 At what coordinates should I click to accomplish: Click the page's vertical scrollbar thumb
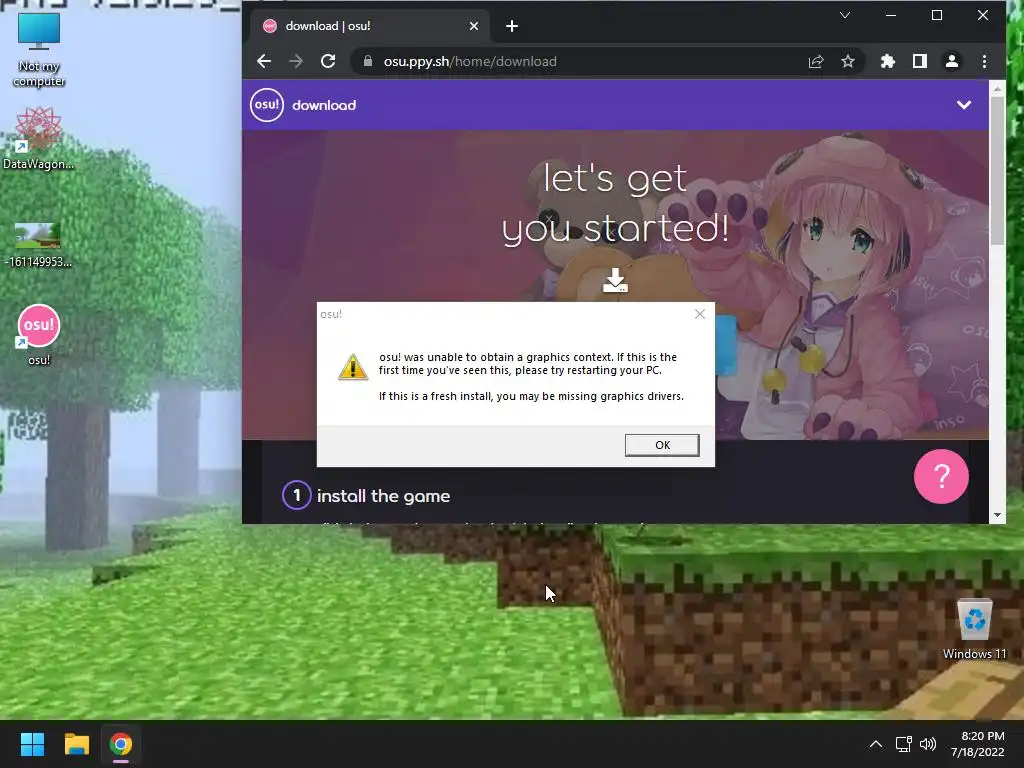(997, 171)
